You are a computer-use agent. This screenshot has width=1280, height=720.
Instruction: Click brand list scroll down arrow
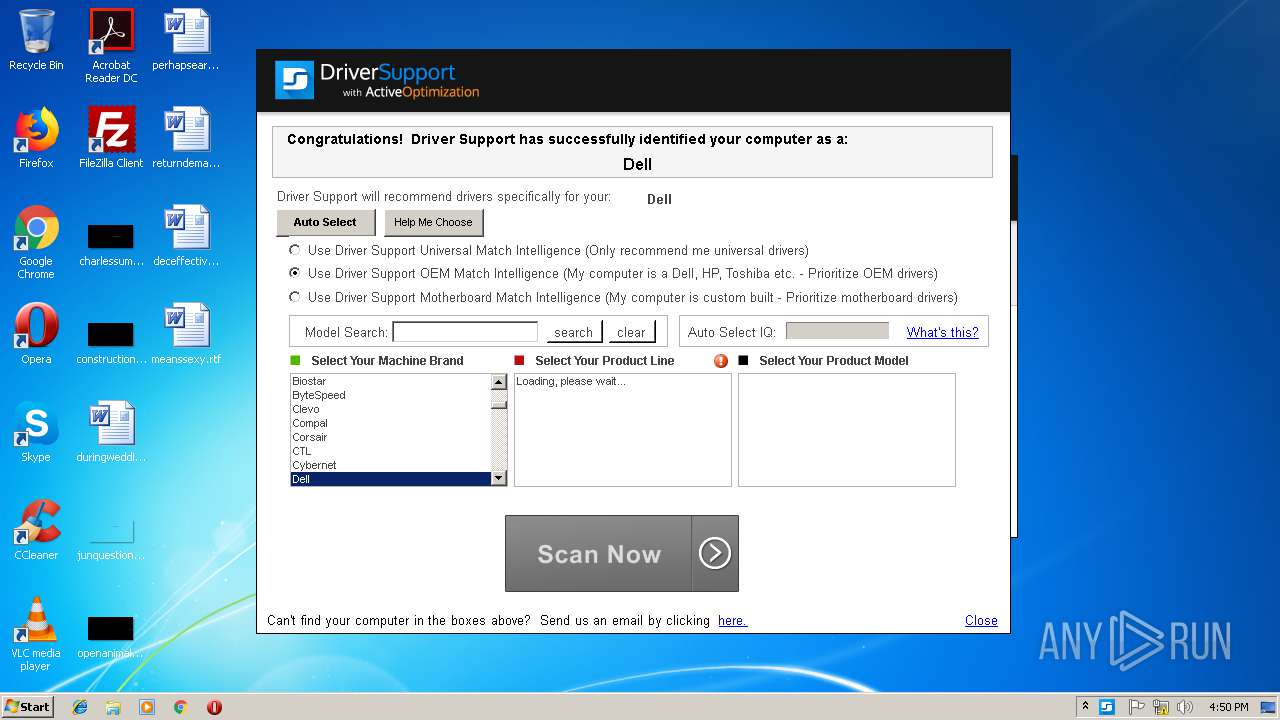(x=499, y=479)
